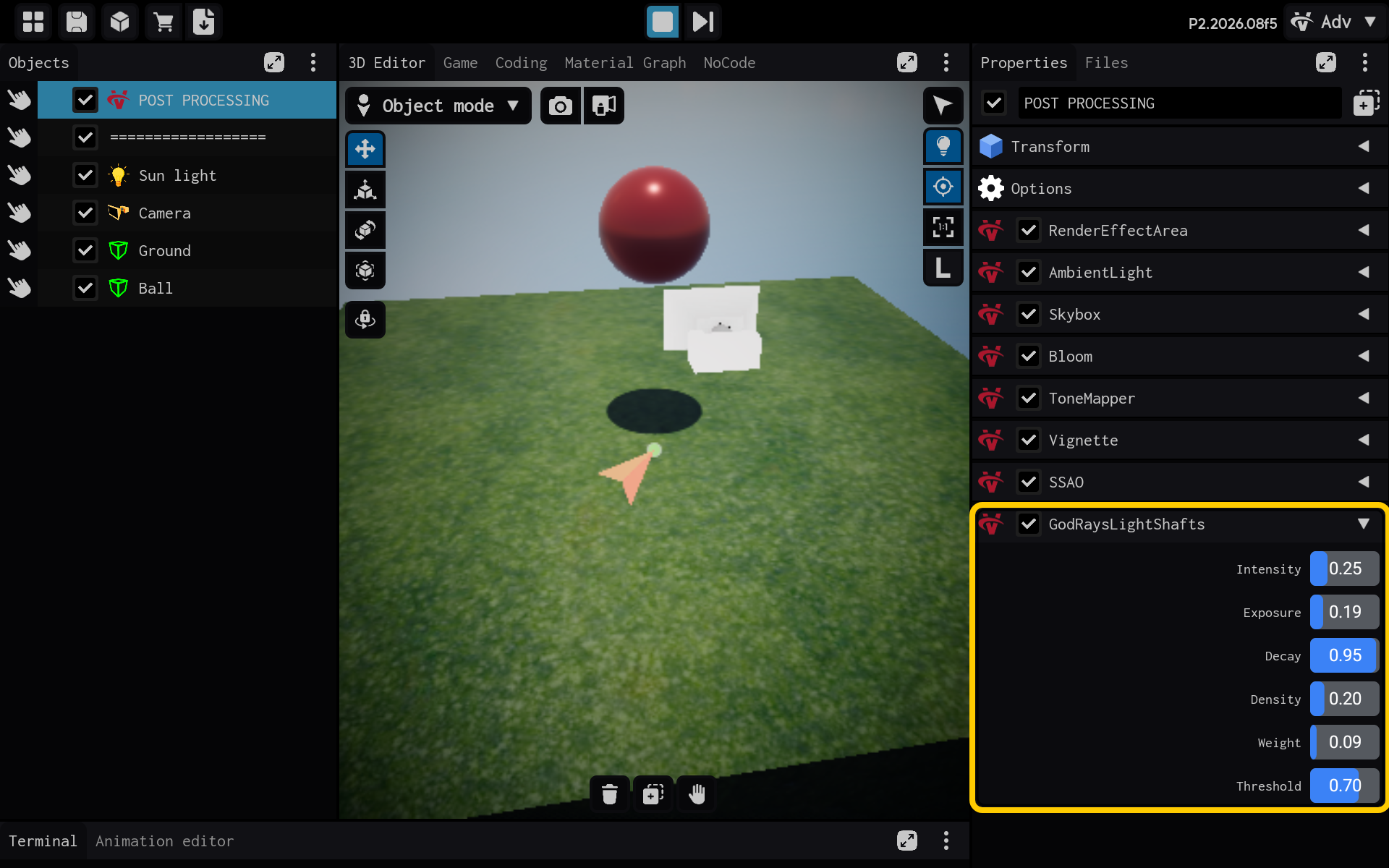Toggle Sun light object visibility checkbox
Image resolution: width=1389 pixels, height=868 pixels.
click(85, 175)
